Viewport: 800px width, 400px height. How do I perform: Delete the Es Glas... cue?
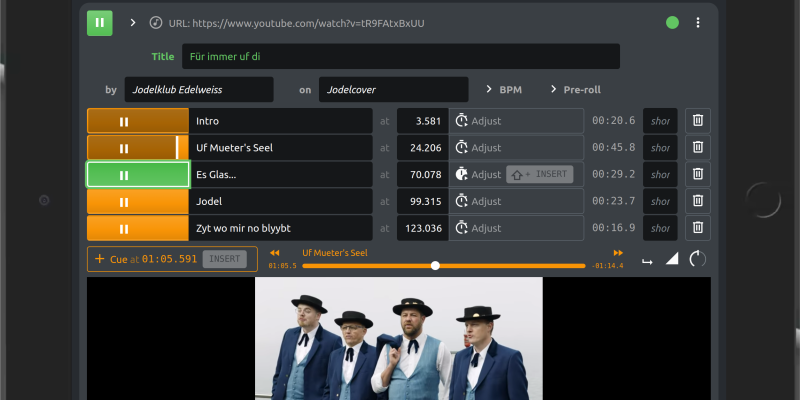tap(698, 174)
